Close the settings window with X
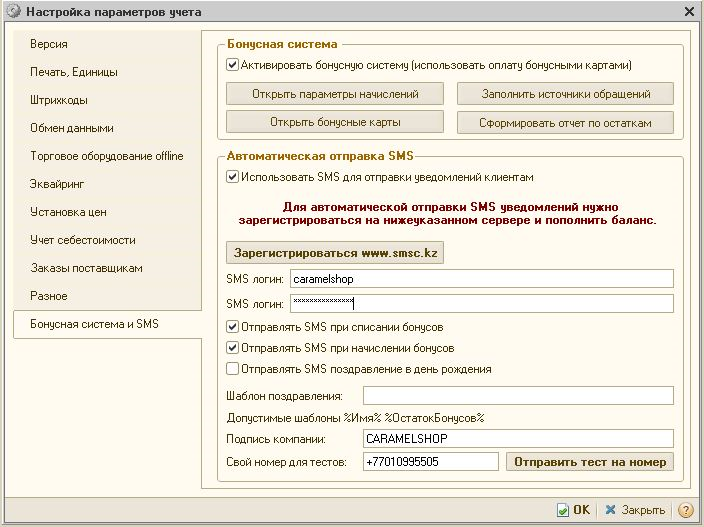The image size is (704, 527). pyautogui.click(x=689, y=12)
